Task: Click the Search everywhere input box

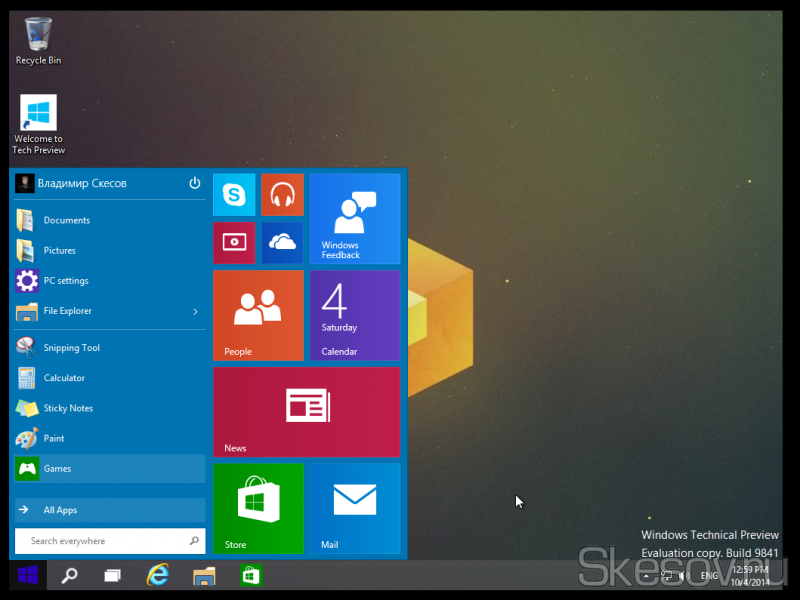Action: [x=105, y=541]
